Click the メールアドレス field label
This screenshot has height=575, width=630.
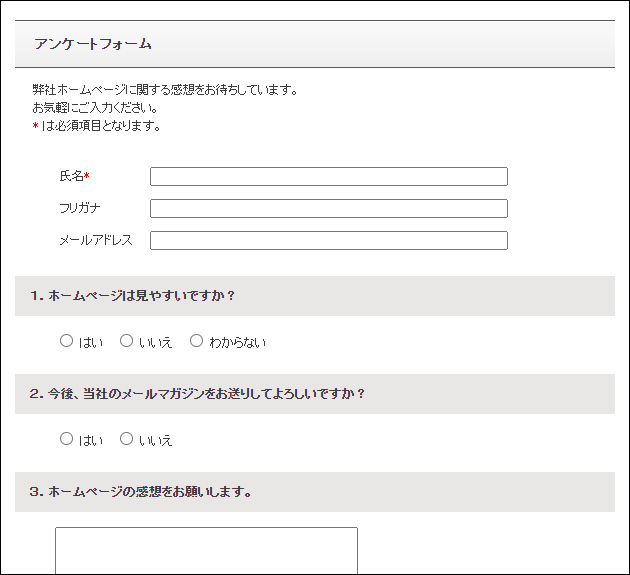tap(96, 241)
